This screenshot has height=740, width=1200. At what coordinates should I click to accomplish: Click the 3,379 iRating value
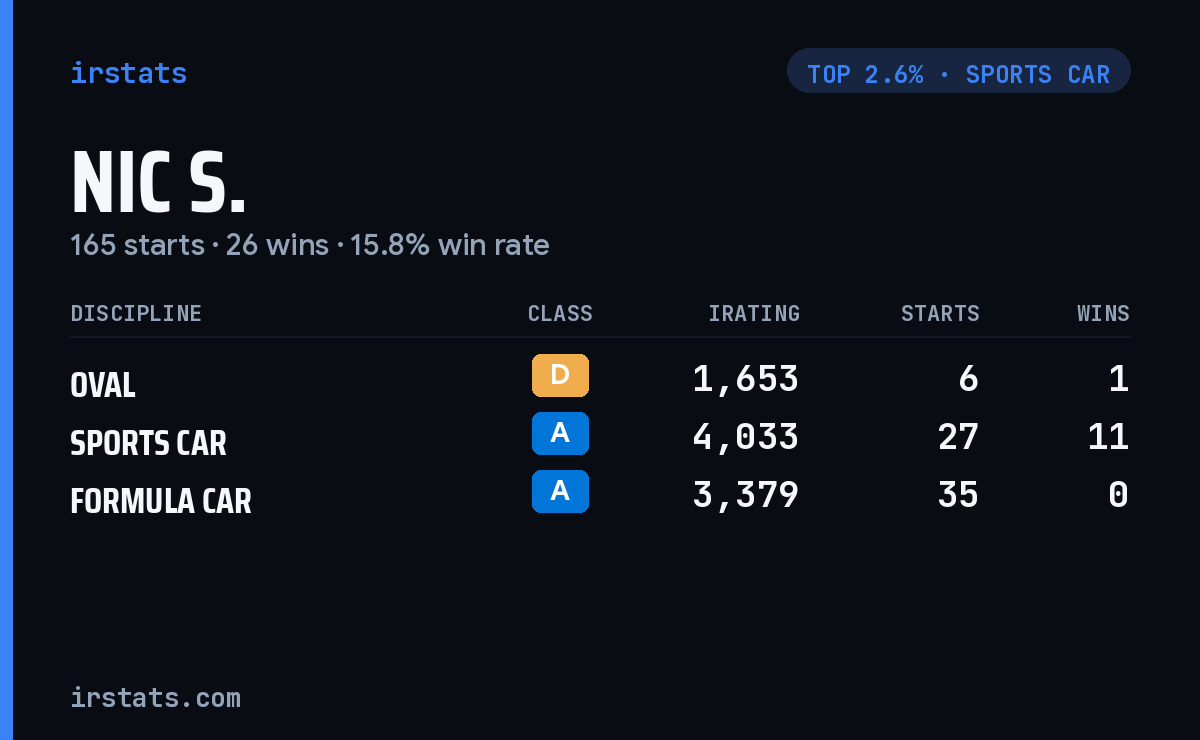click(x=746, y=495)
